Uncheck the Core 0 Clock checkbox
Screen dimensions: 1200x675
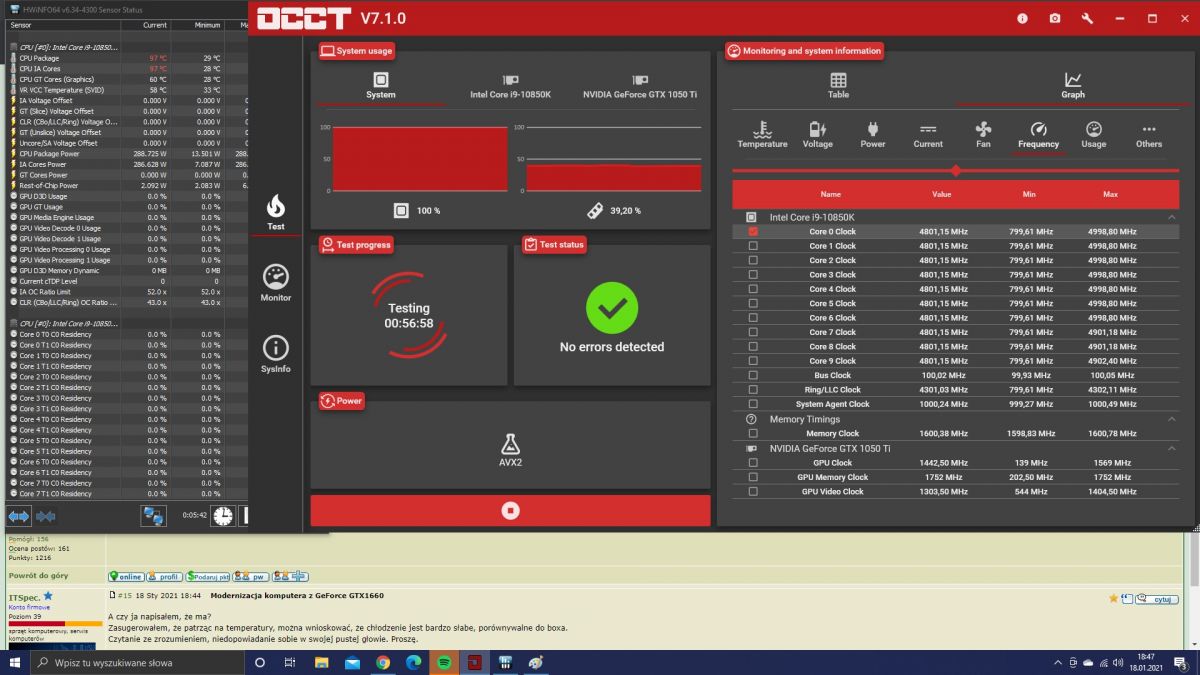753,232
